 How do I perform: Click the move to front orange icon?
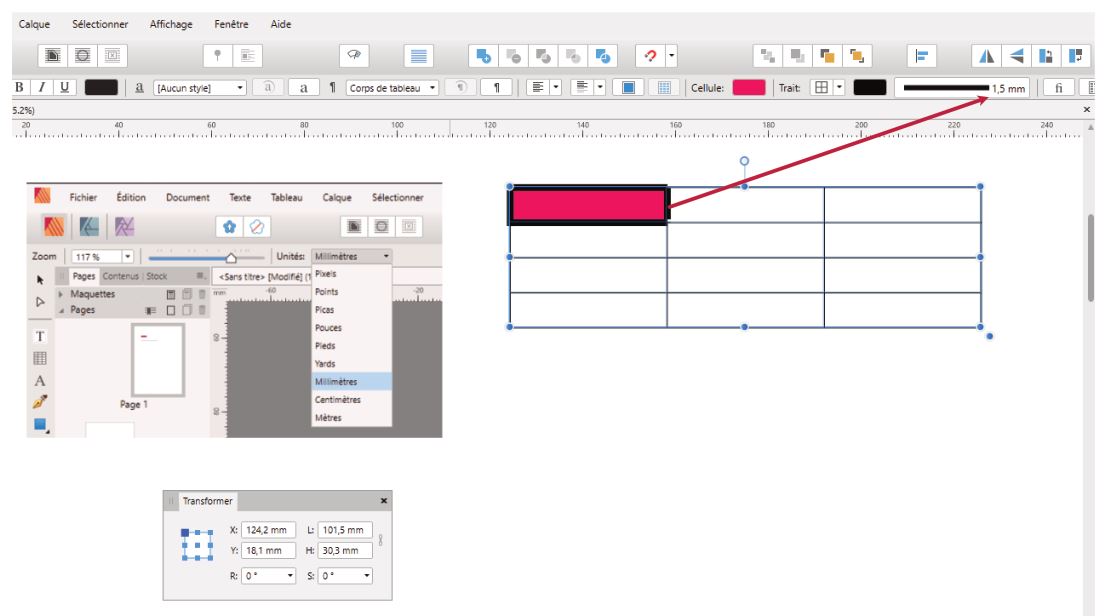[x=857, y=55]
